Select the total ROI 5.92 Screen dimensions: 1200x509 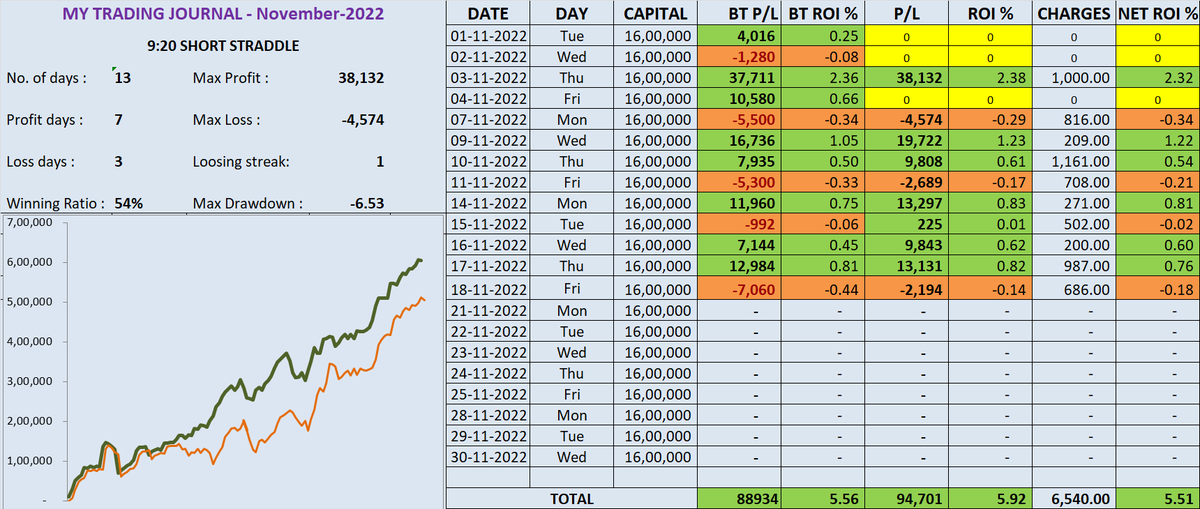992,498
